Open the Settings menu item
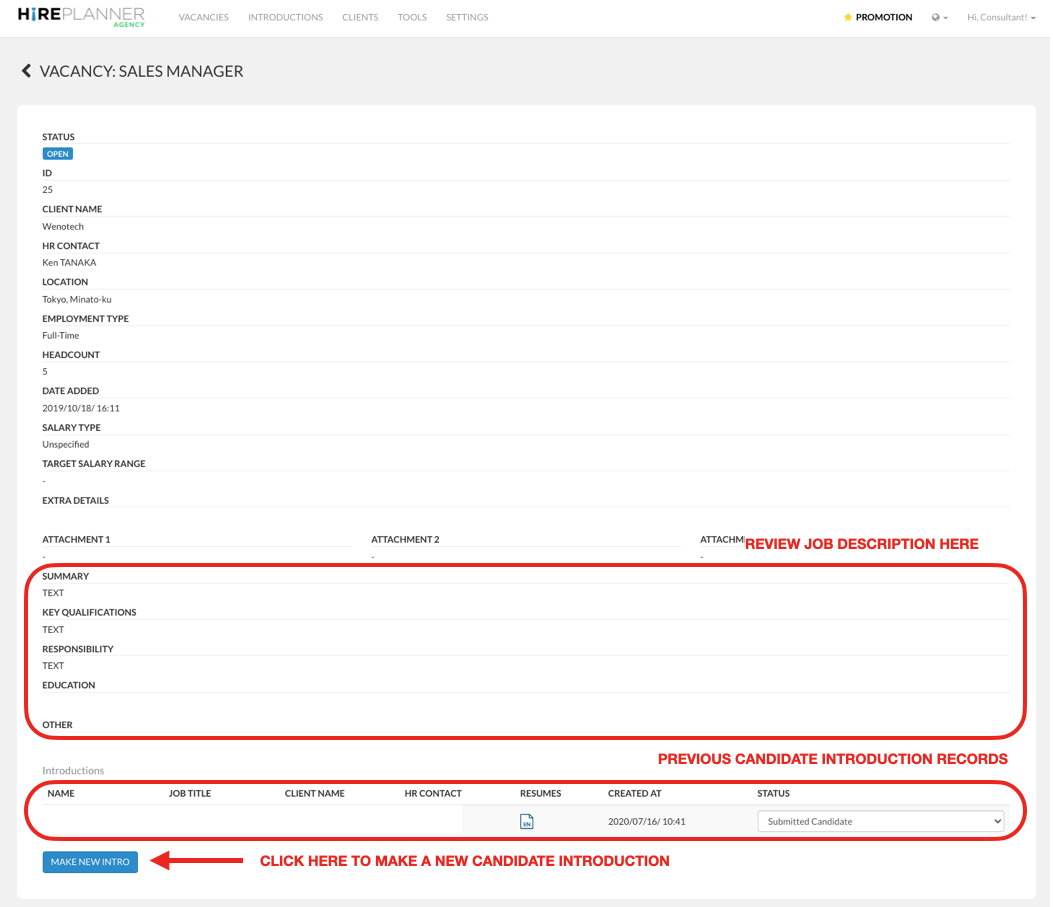Viewport: 1053px width, 907px height. click(467, 17)
